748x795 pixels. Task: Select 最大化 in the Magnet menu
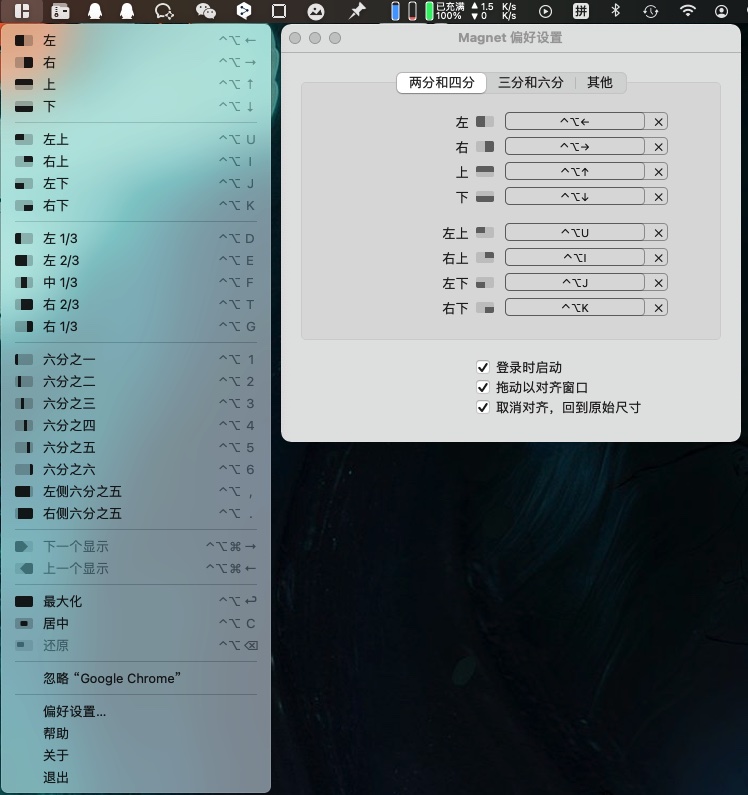(135, 601)
